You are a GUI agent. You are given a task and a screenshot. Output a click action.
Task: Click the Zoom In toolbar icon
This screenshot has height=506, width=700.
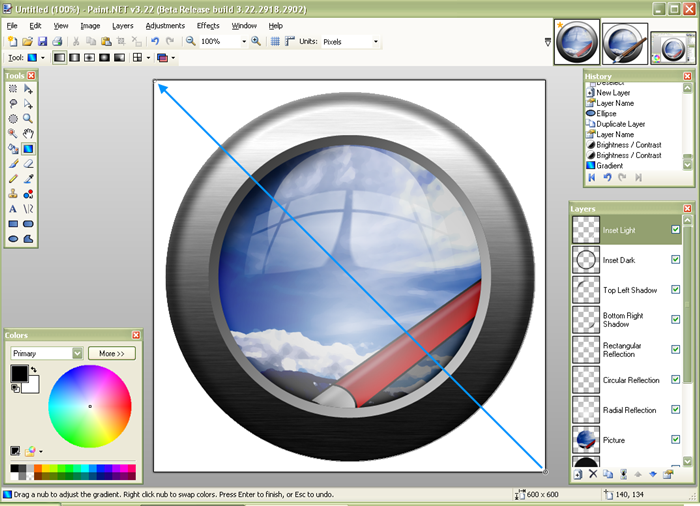tap(256, 42)
